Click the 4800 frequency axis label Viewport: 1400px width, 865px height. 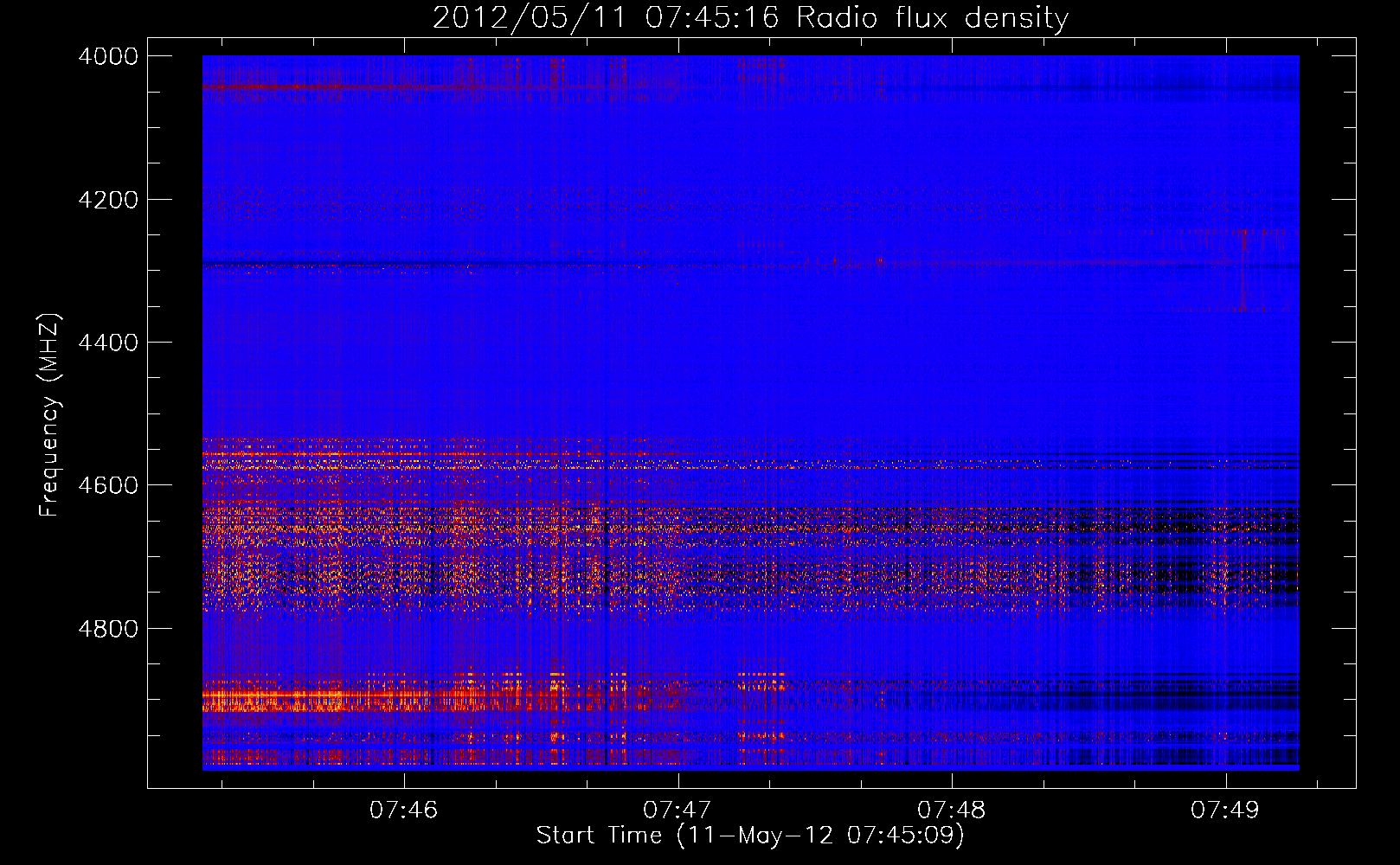coord(108,629)
